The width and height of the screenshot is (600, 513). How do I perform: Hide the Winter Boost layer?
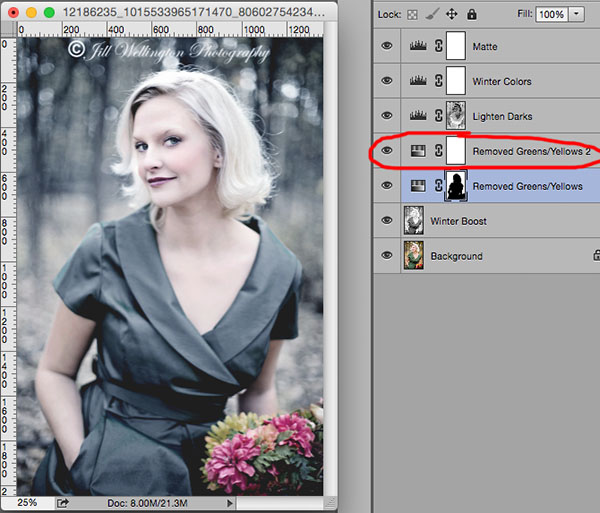click(x=387, y=220)
